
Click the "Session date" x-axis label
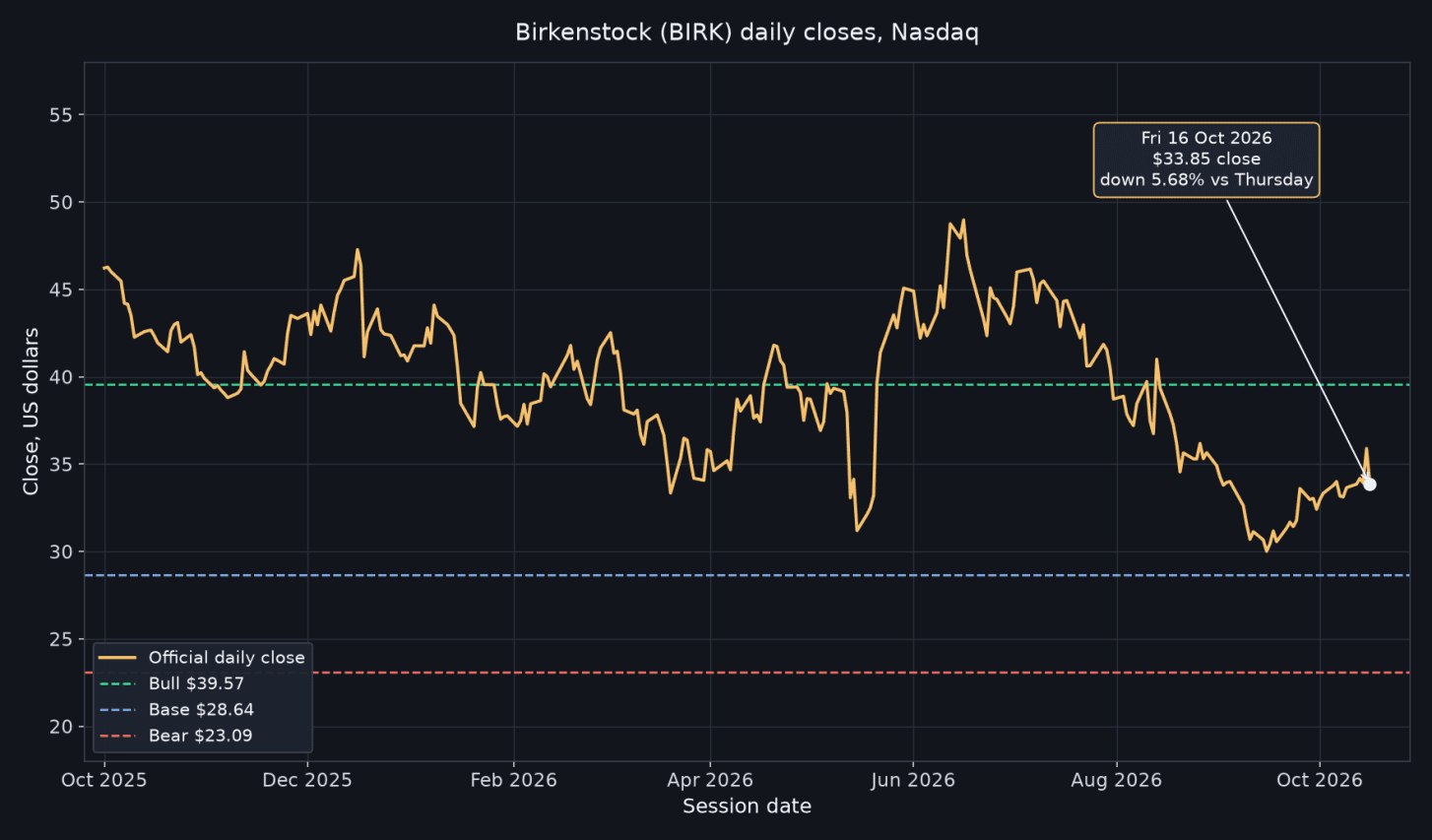747,807
